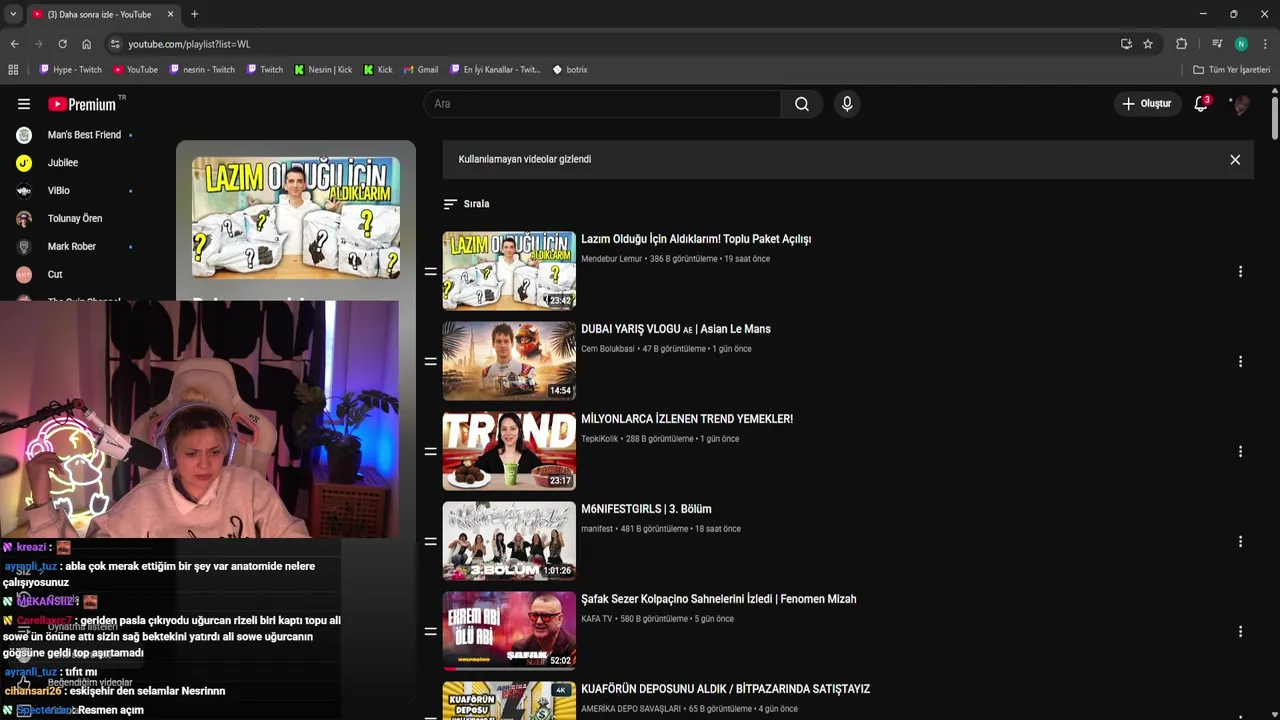The width and height of the screenshot is (1280, 720).
Task: Open options menu for DUBAI YARIŞ VLOGU video
Action: tap(1240, 362)
